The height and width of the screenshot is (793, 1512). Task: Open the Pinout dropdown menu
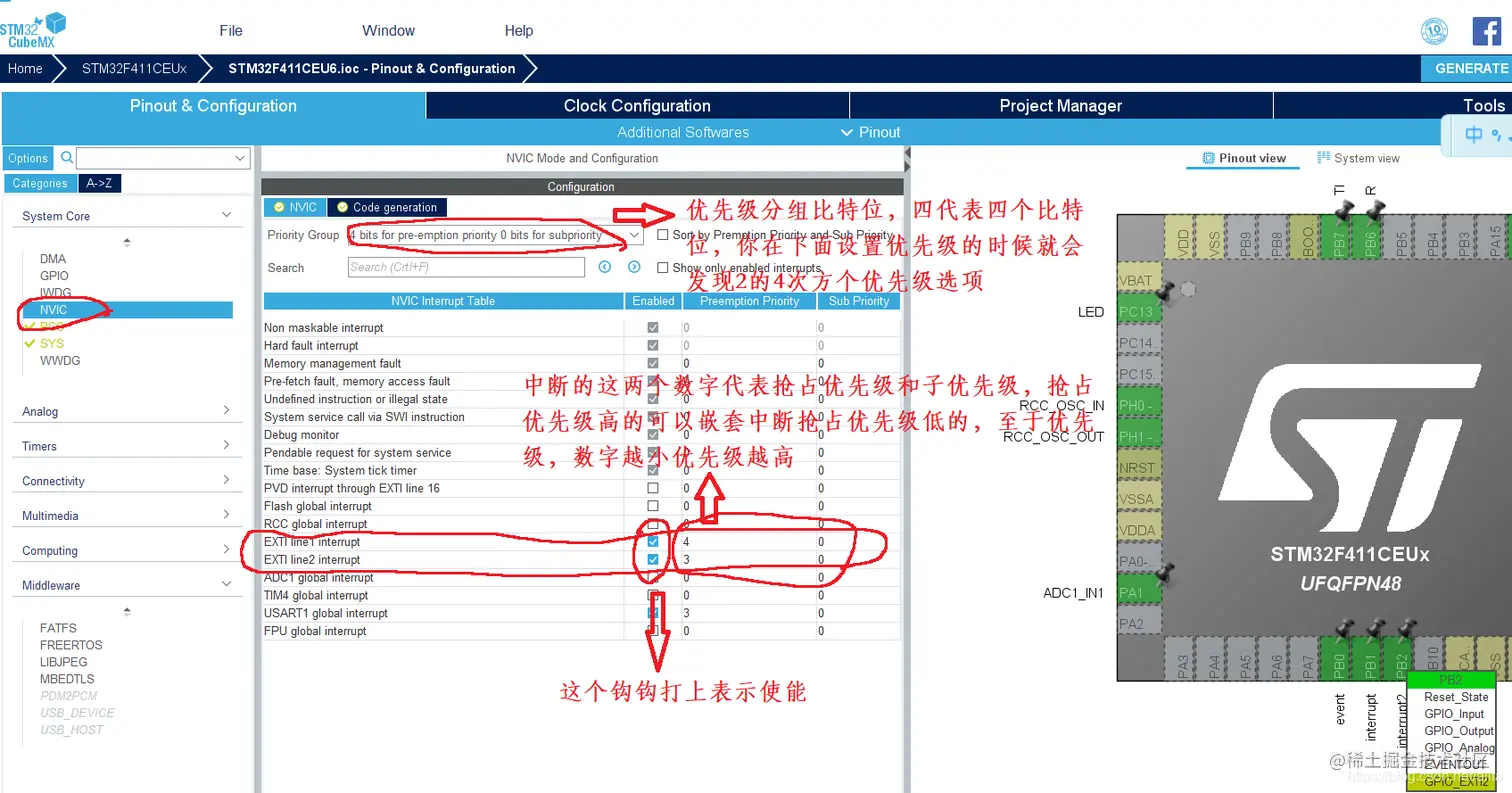[x=870, y=132]
